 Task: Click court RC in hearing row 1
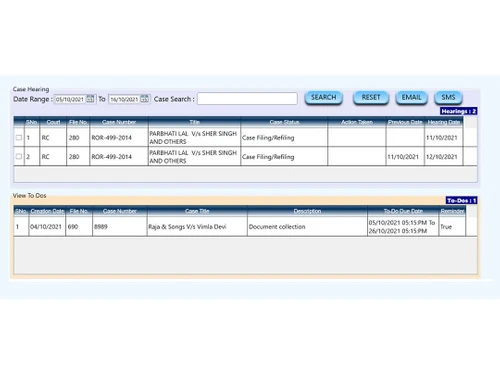pyautogui.click(x=45, y=138)
